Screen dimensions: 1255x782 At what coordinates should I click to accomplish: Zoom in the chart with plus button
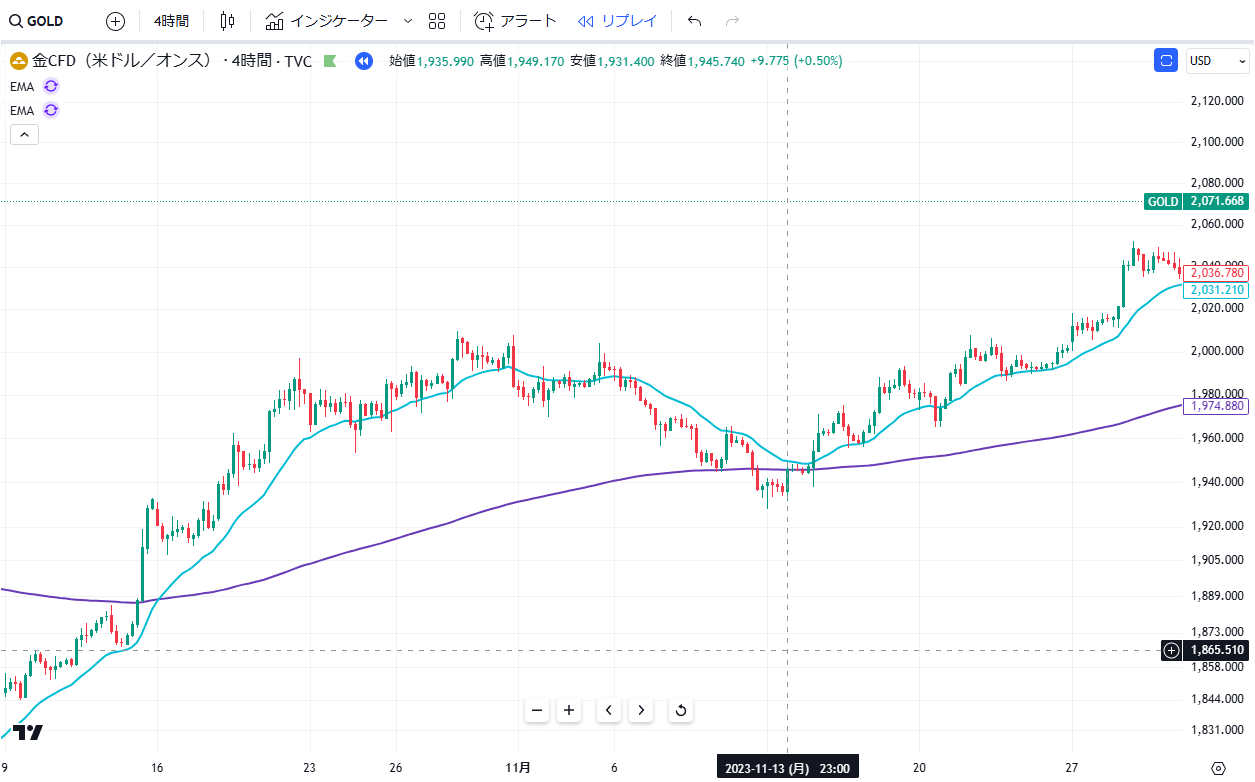click(x=569, y=711)
